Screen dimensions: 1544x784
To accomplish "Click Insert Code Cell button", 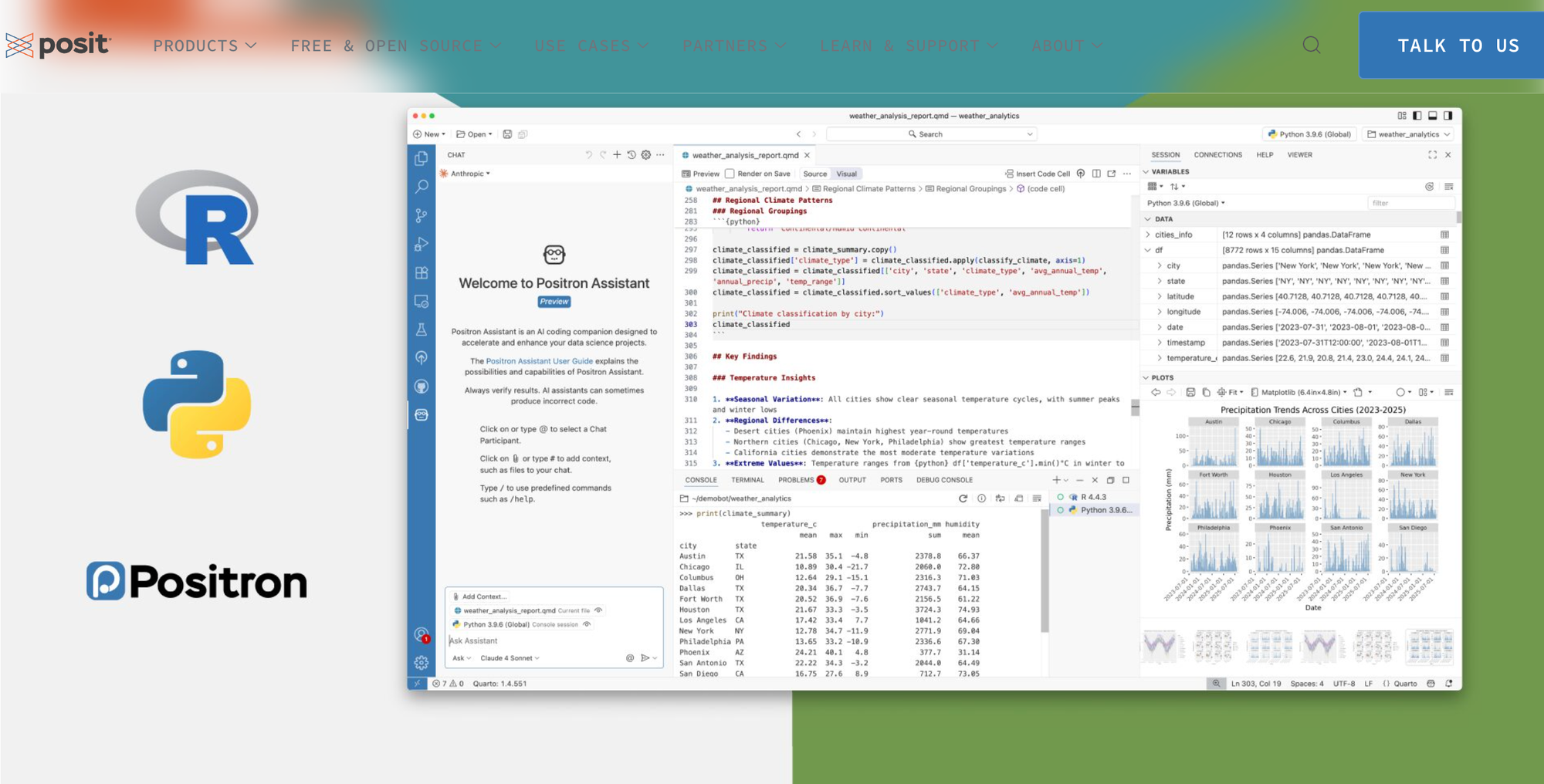I will pos(1038,174).
